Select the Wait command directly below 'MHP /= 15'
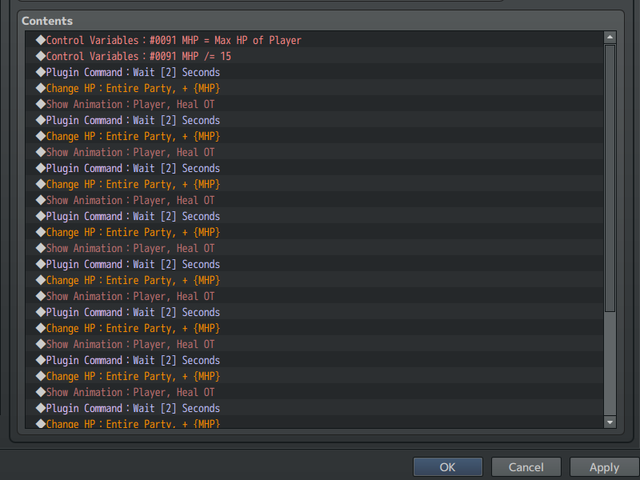The image size is (640, 480). coord(314,72)
